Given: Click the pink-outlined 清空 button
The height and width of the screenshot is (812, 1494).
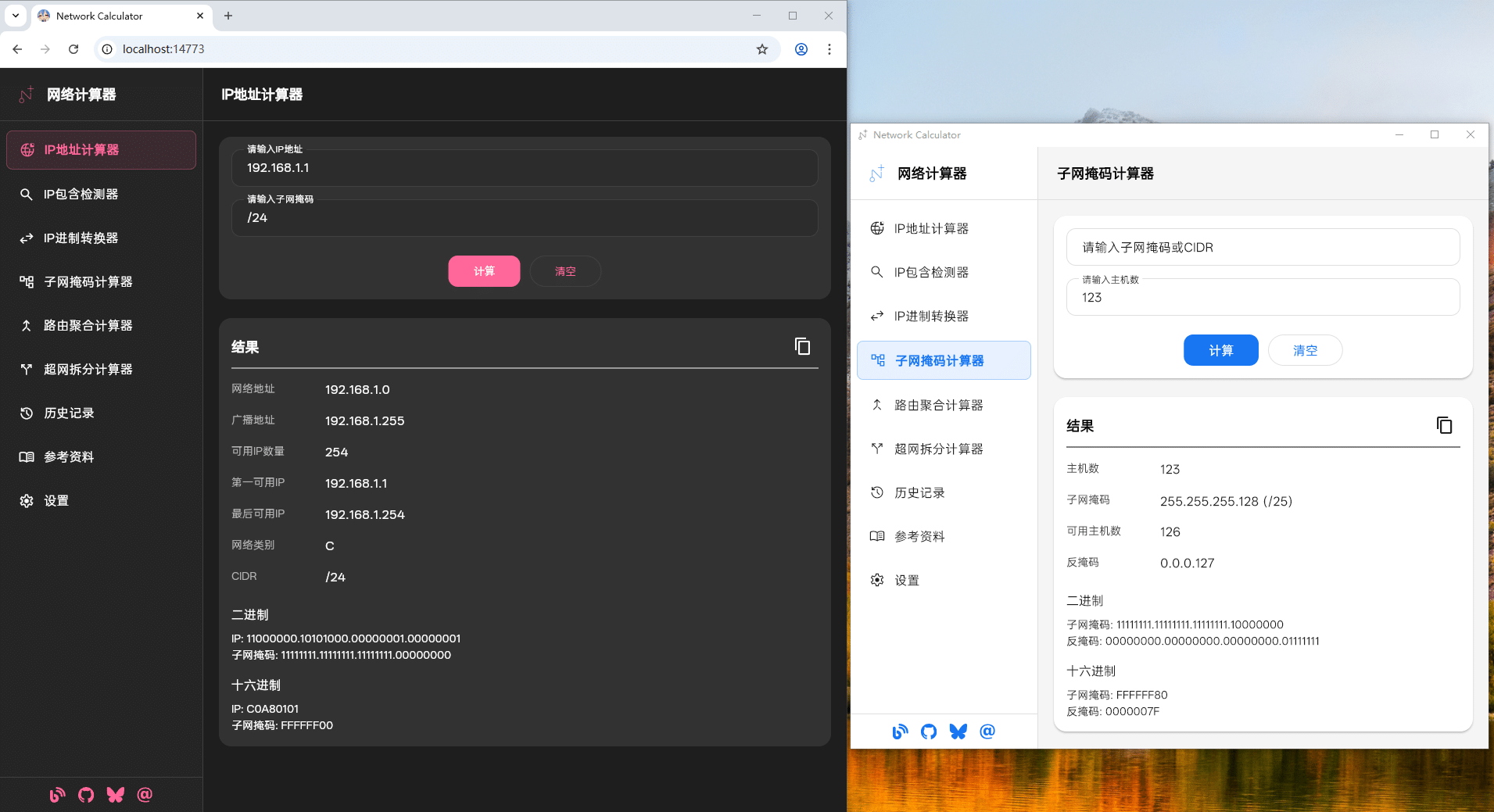Looking at the screenshot, I should click(x=565, y=271).
